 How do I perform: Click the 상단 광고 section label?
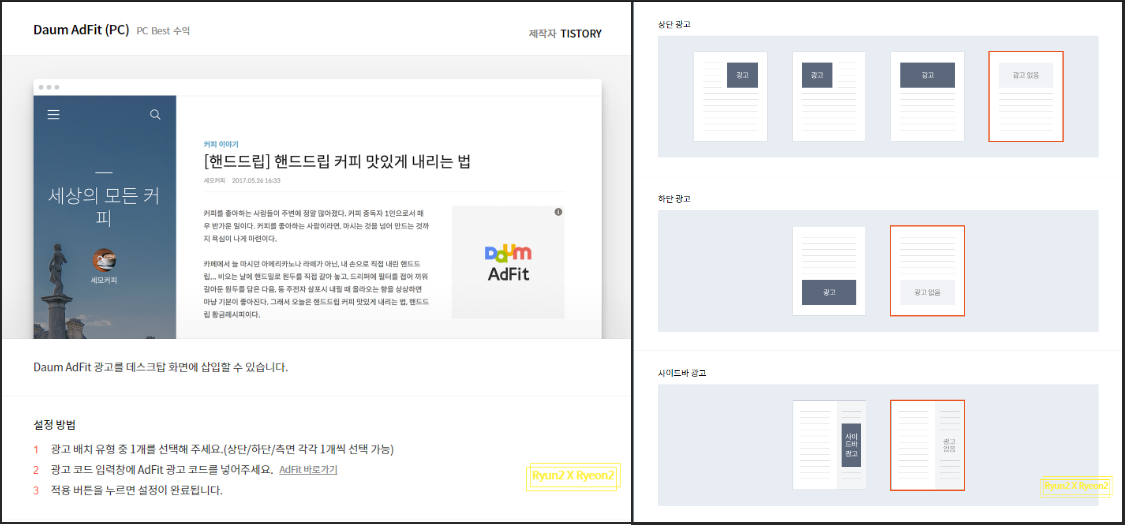point(674,24)
